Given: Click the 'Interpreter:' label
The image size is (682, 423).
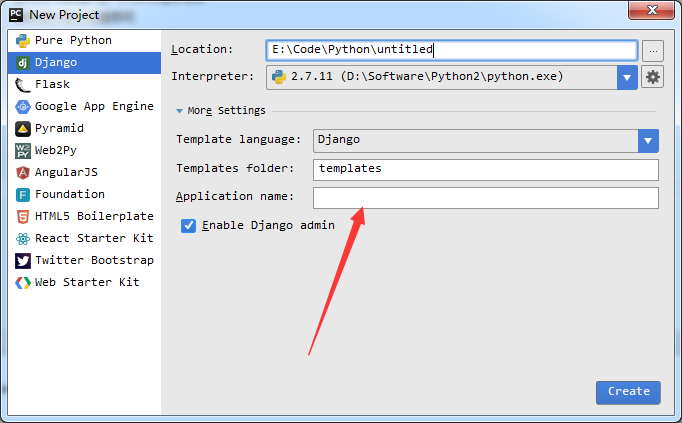Looking at the screenshot, I should click(212, 77).
